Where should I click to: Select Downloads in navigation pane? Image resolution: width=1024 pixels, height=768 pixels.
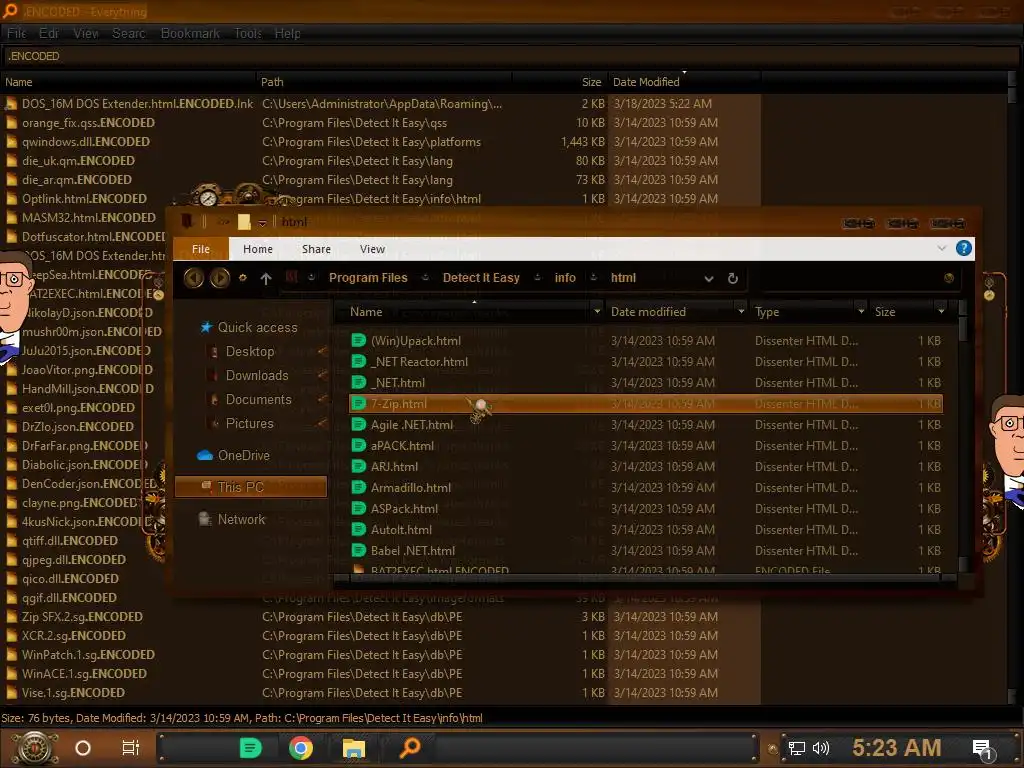pyautogui.click(x=257, y=376)
